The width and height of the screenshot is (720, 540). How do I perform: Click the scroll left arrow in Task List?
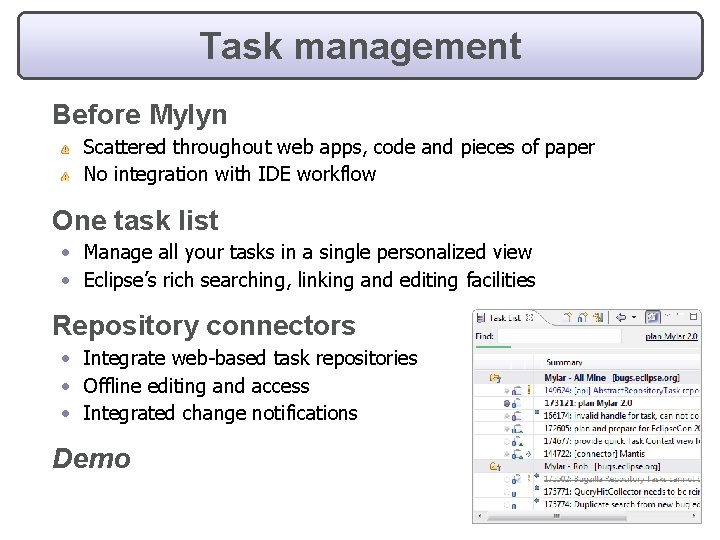click(480, 516)
